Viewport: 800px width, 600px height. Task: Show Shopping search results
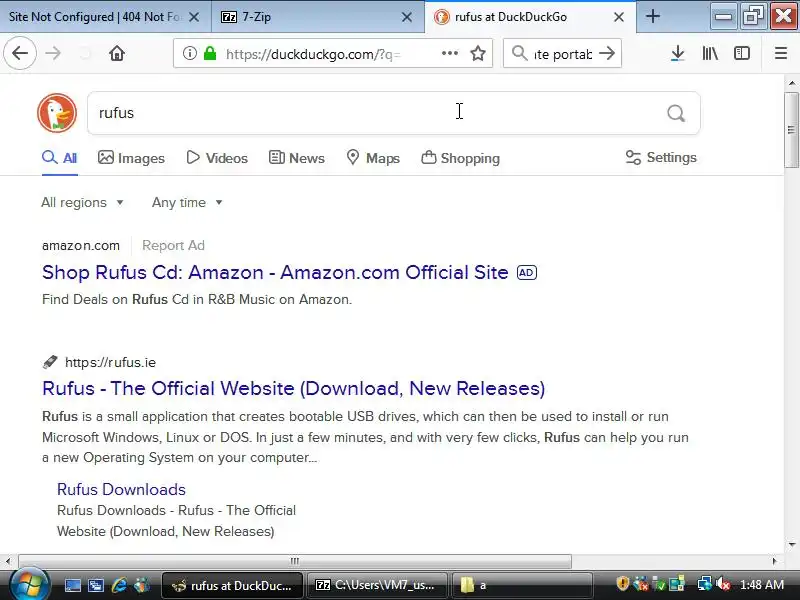point(460,158)
